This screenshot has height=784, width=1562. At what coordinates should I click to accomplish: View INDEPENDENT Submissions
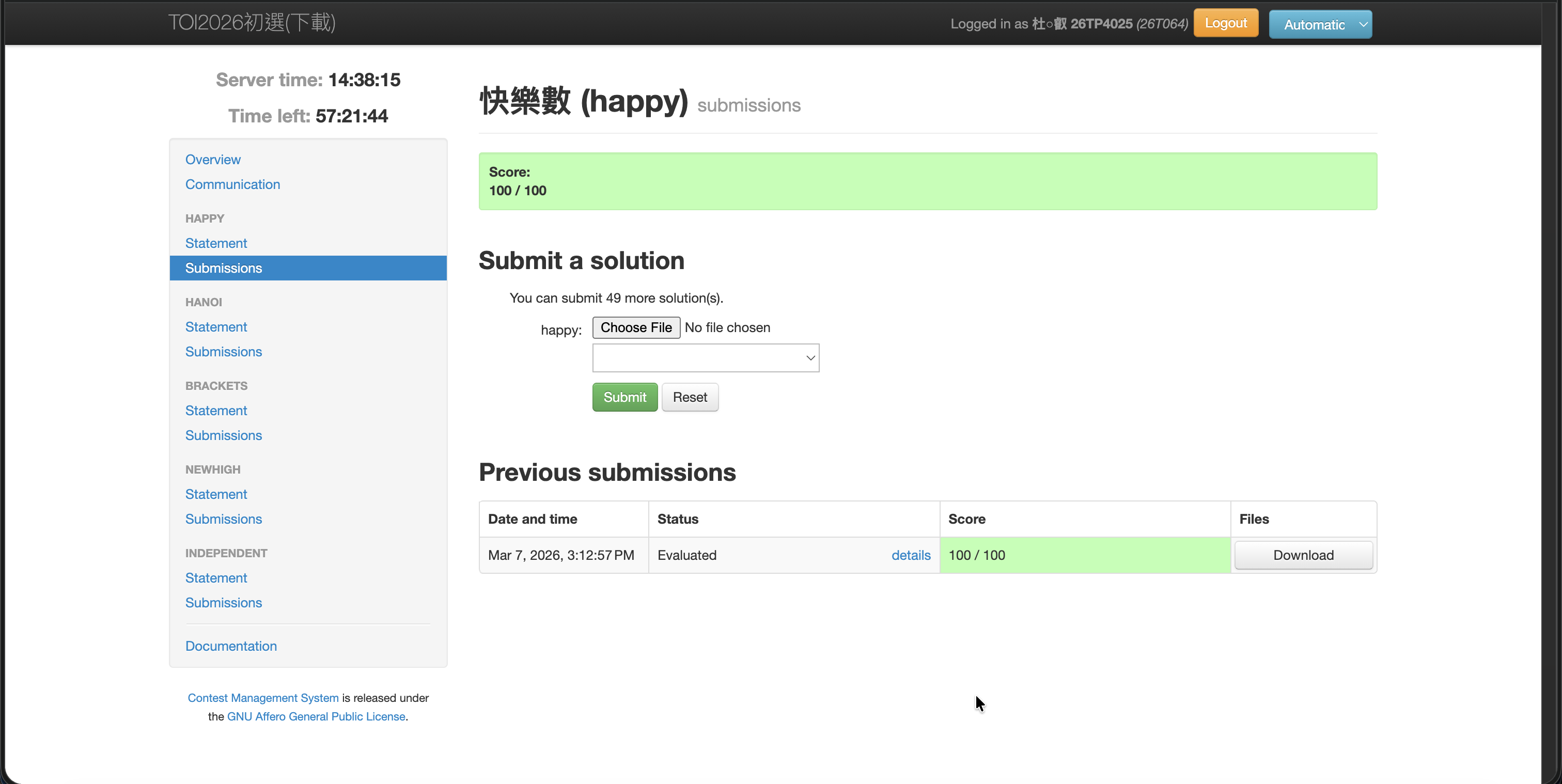223,603
